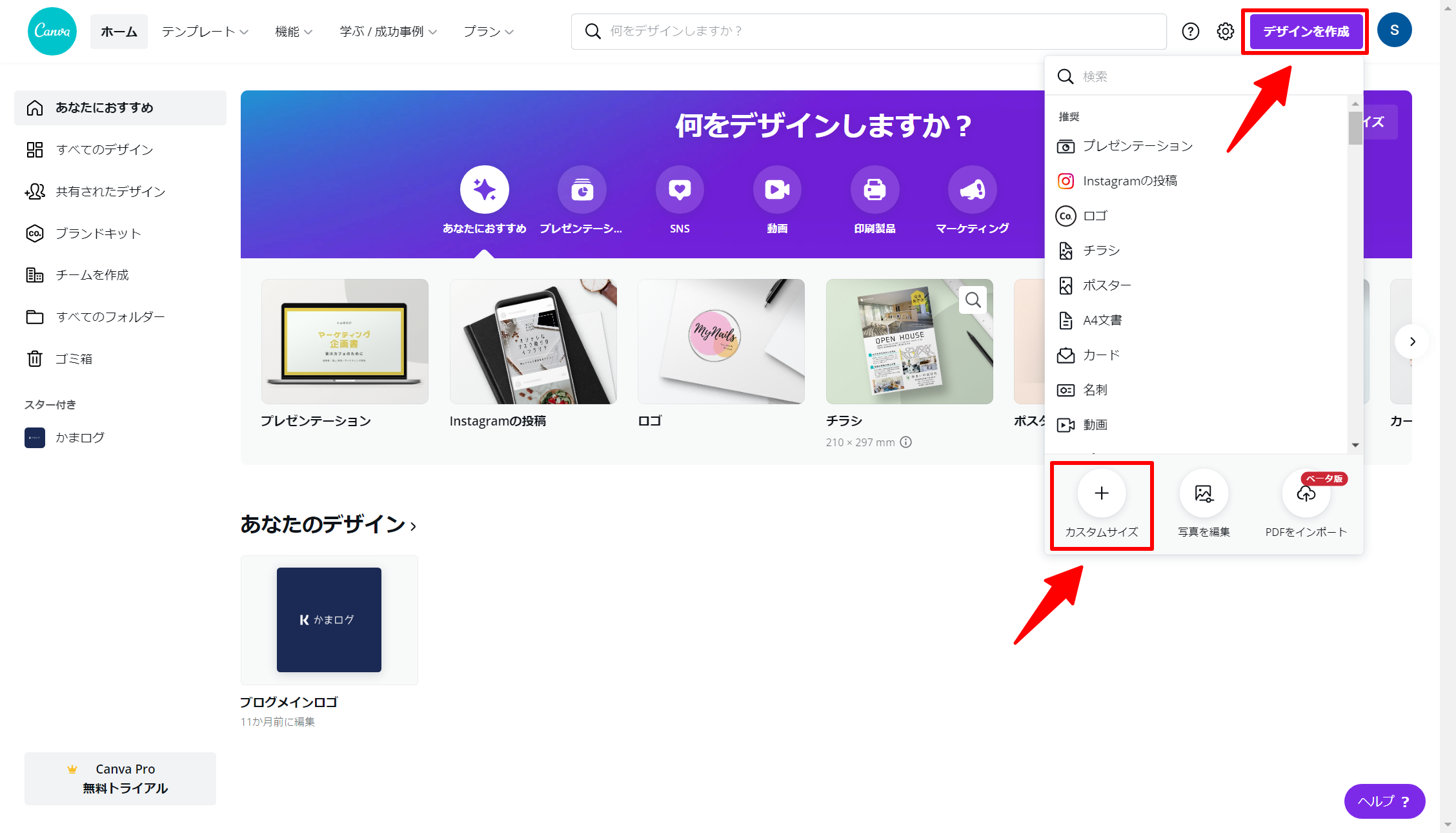The height and width of the screenshot is (833, 1456).
Task: Open すべてのフォルダー in the sidebar
Action: (120, 317)
